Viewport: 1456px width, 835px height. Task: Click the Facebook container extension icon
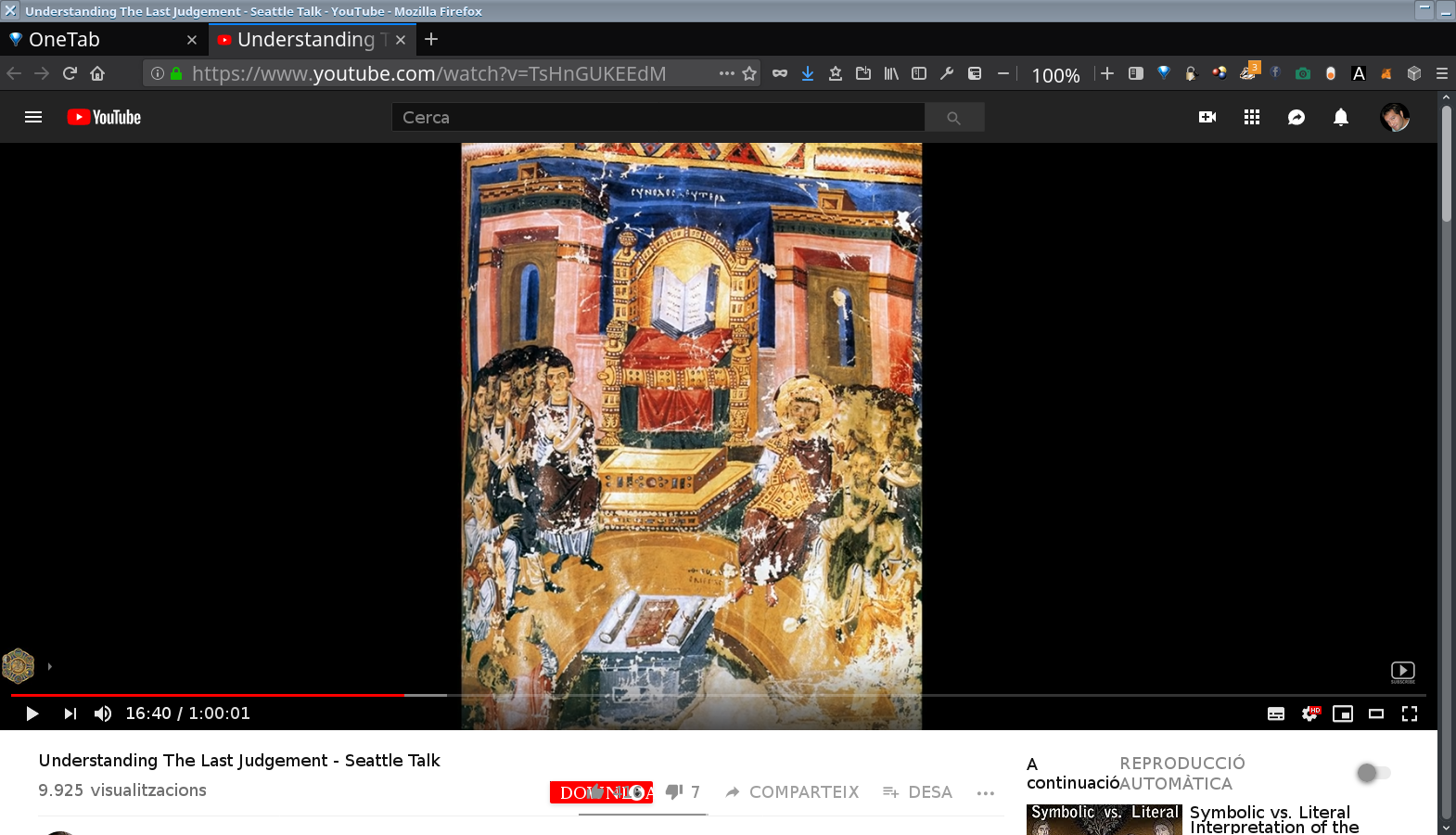1275,72
